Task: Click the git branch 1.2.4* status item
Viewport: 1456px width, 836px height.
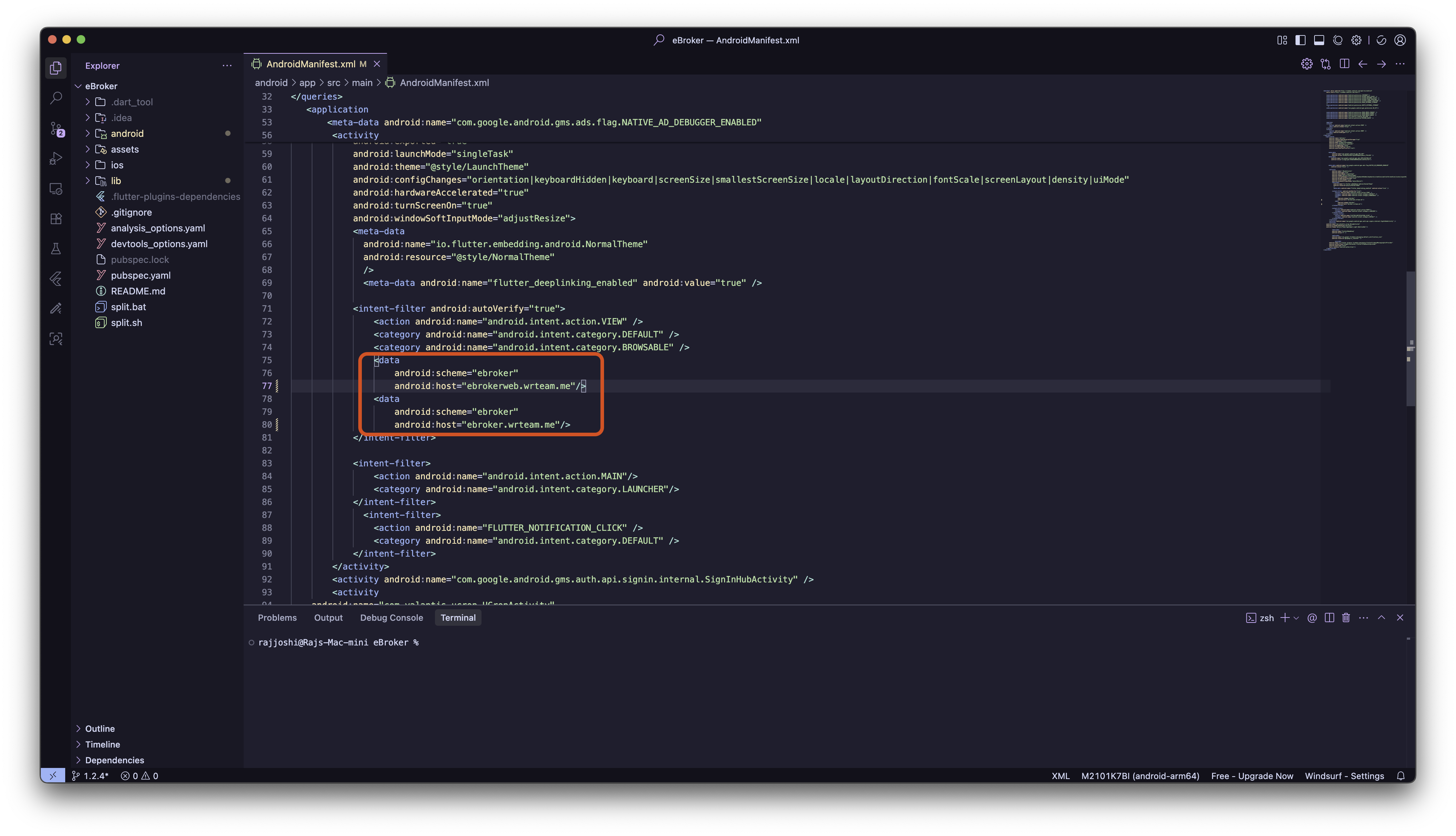Action: 91,776
